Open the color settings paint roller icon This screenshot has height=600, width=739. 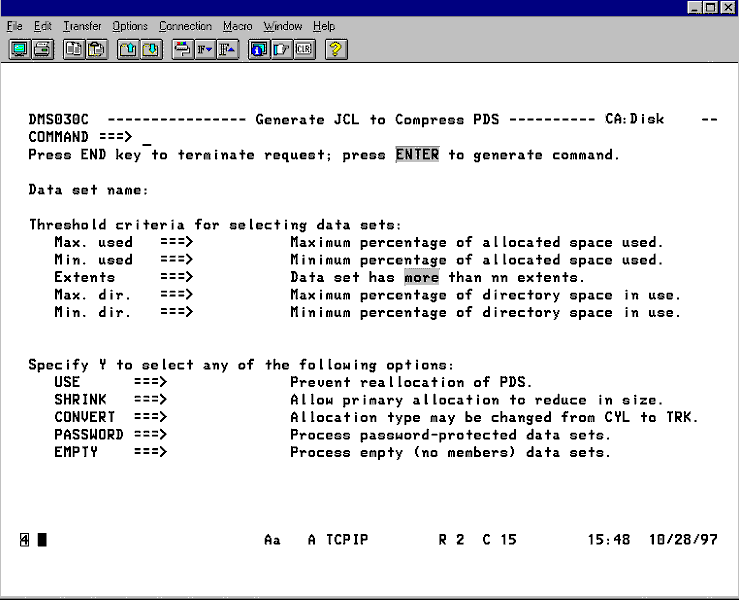(182, 49)
